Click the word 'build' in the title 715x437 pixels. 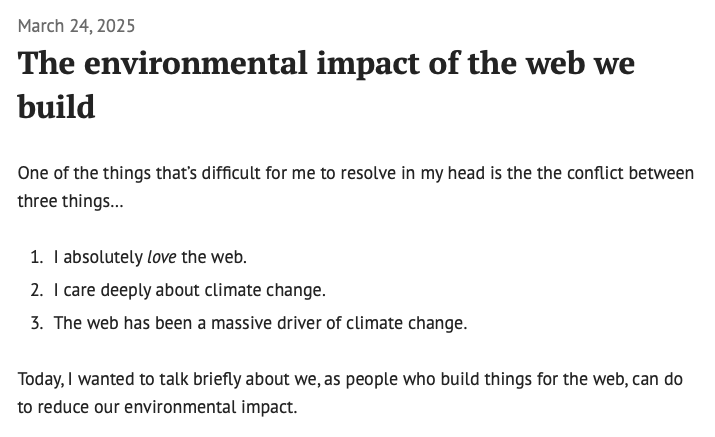click(x=56, y=107)
